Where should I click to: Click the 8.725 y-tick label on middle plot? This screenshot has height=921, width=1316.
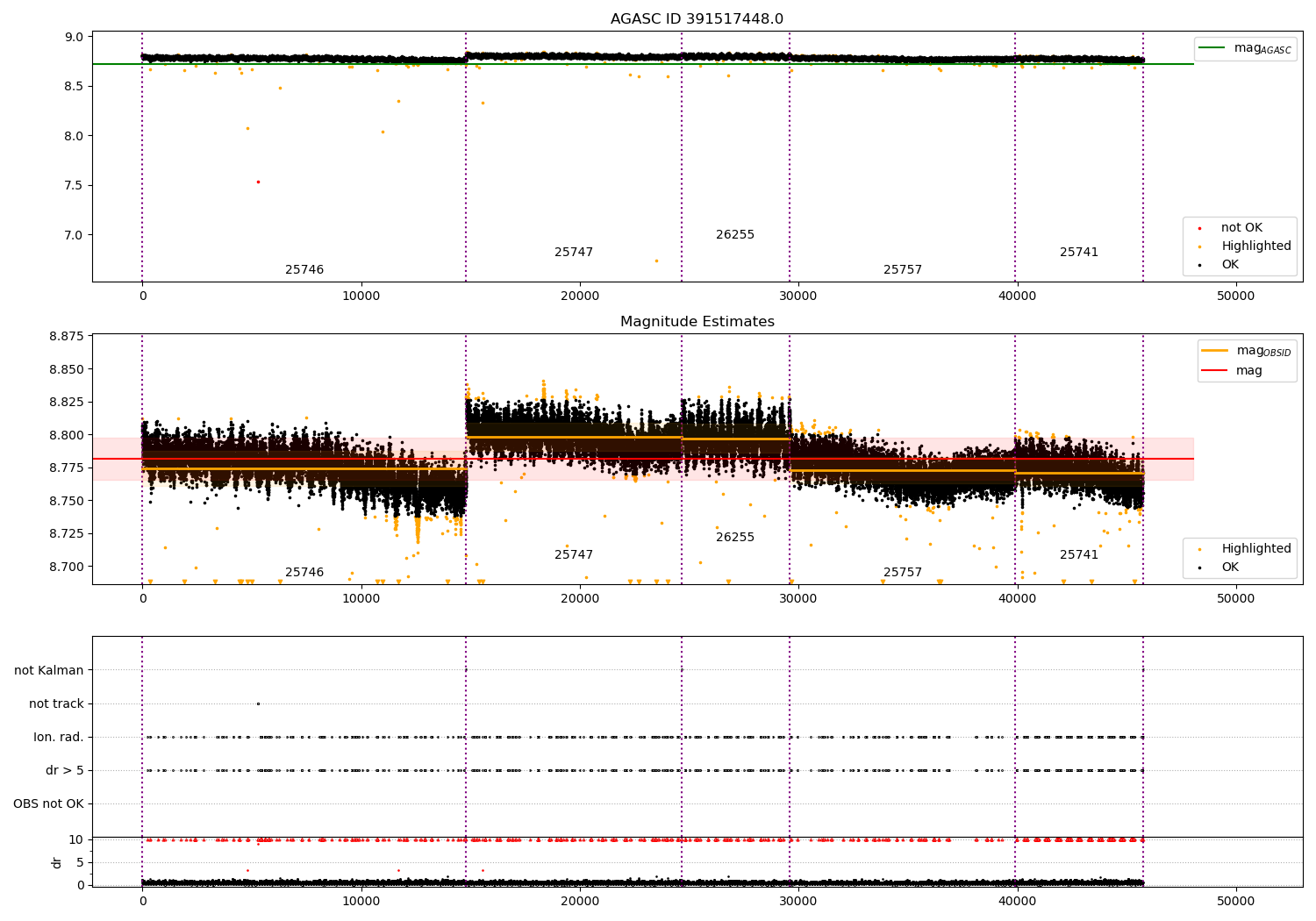[x=67, y=533]
